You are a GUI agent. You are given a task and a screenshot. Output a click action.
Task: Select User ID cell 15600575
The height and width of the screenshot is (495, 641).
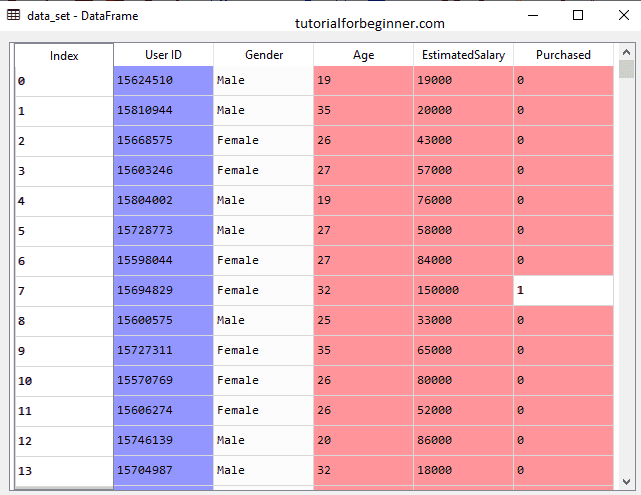[164, 320]
